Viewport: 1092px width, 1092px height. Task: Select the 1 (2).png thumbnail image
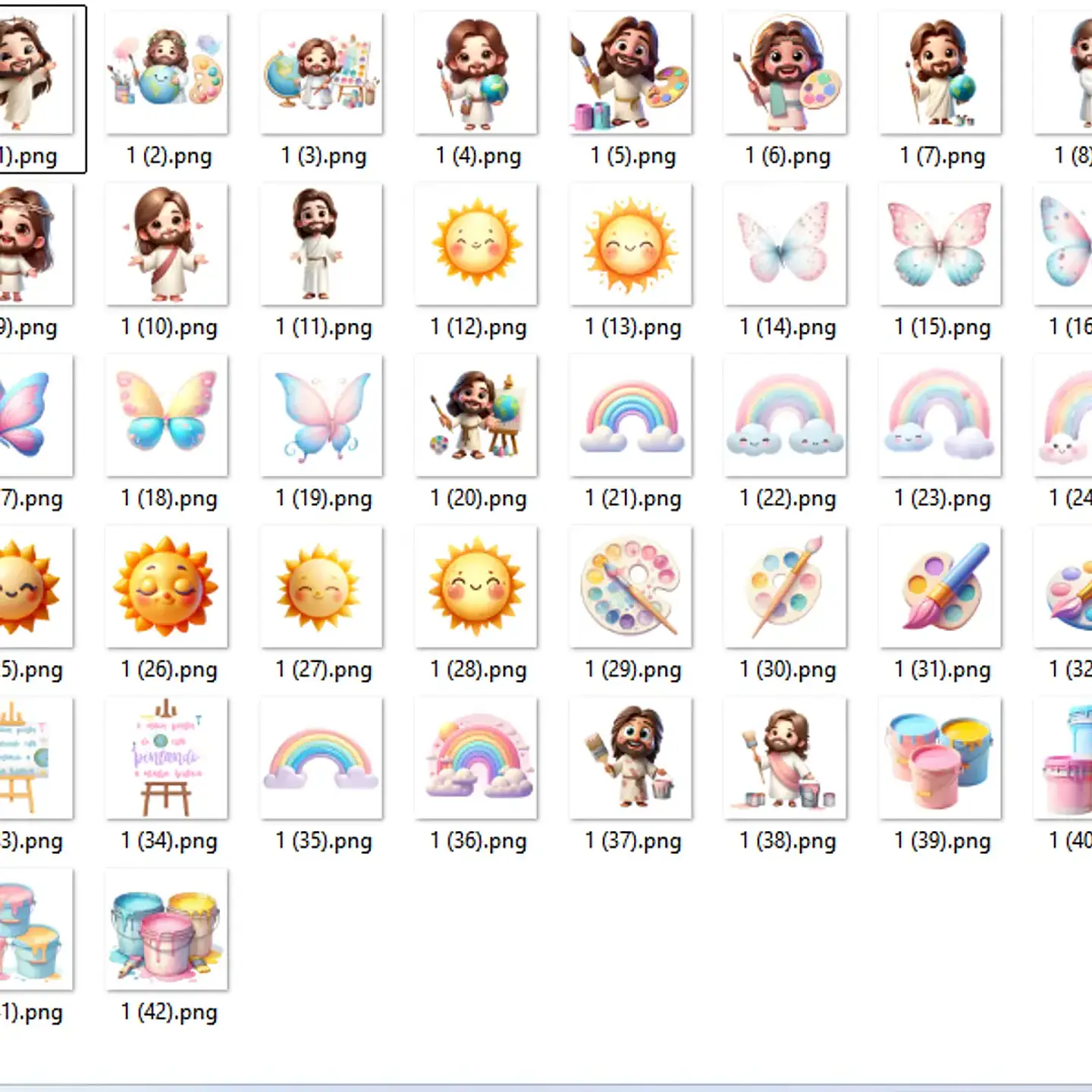(x=167, y=74)
